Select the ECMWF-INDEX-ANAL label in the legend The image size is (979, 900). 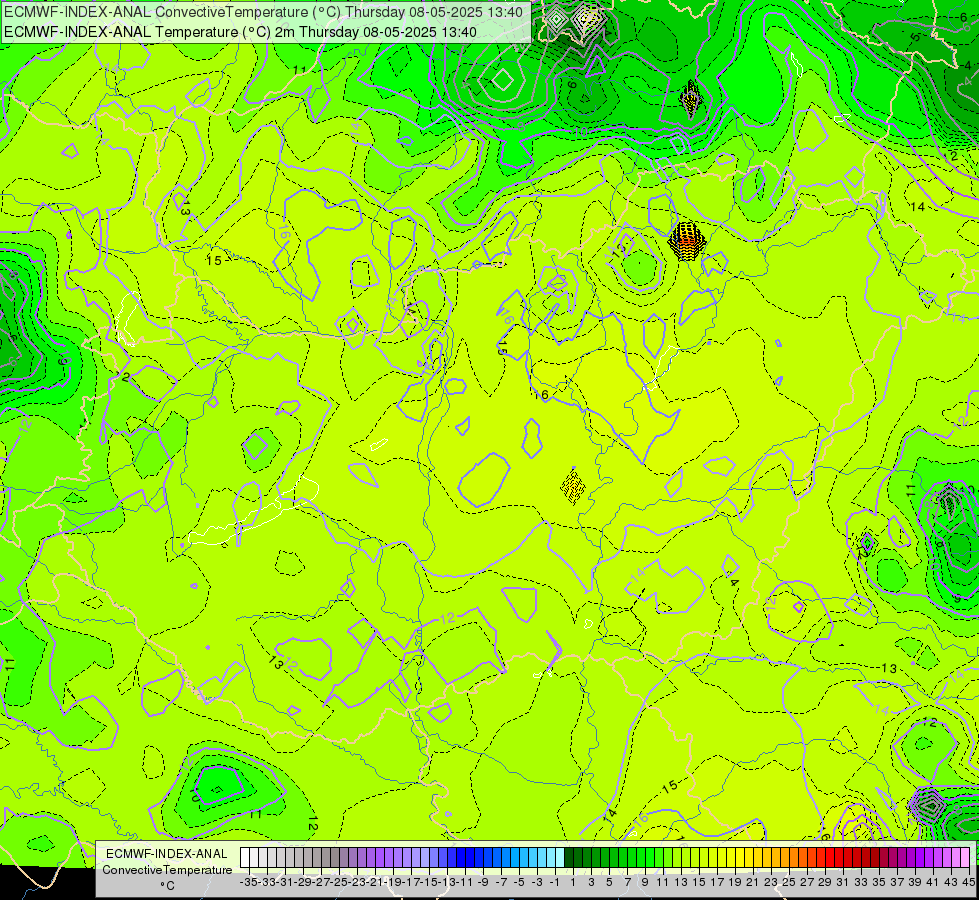(x=167, y=854)
